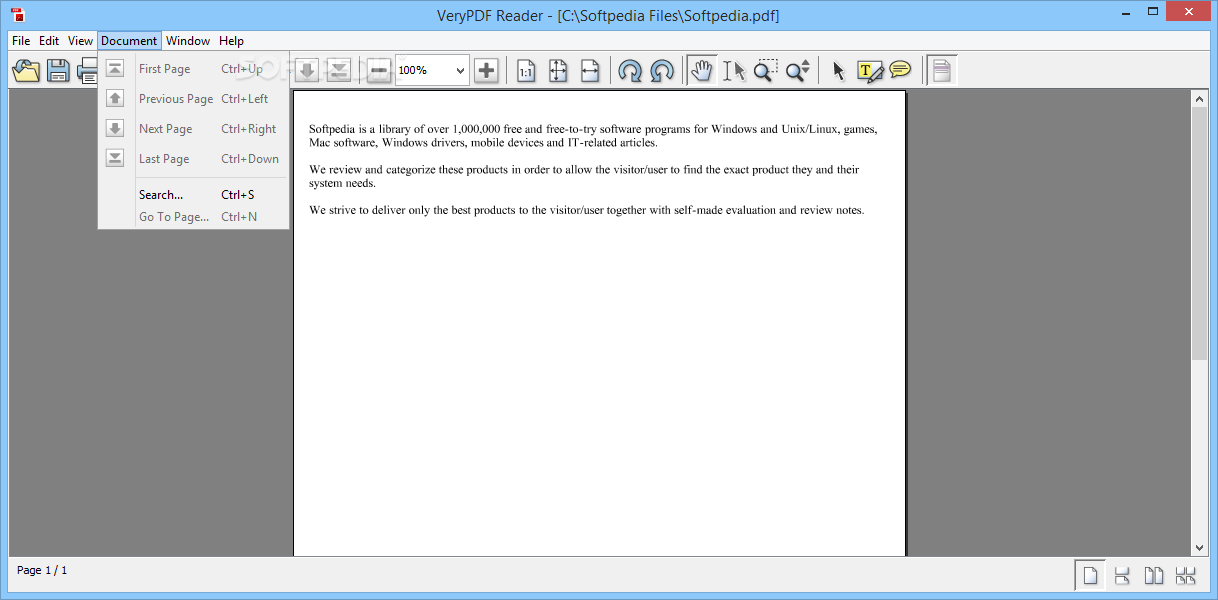The image size is (1218, 600).
Task: Click the 'Page 1 / 1' status text
Action: [x=42, y=570]
